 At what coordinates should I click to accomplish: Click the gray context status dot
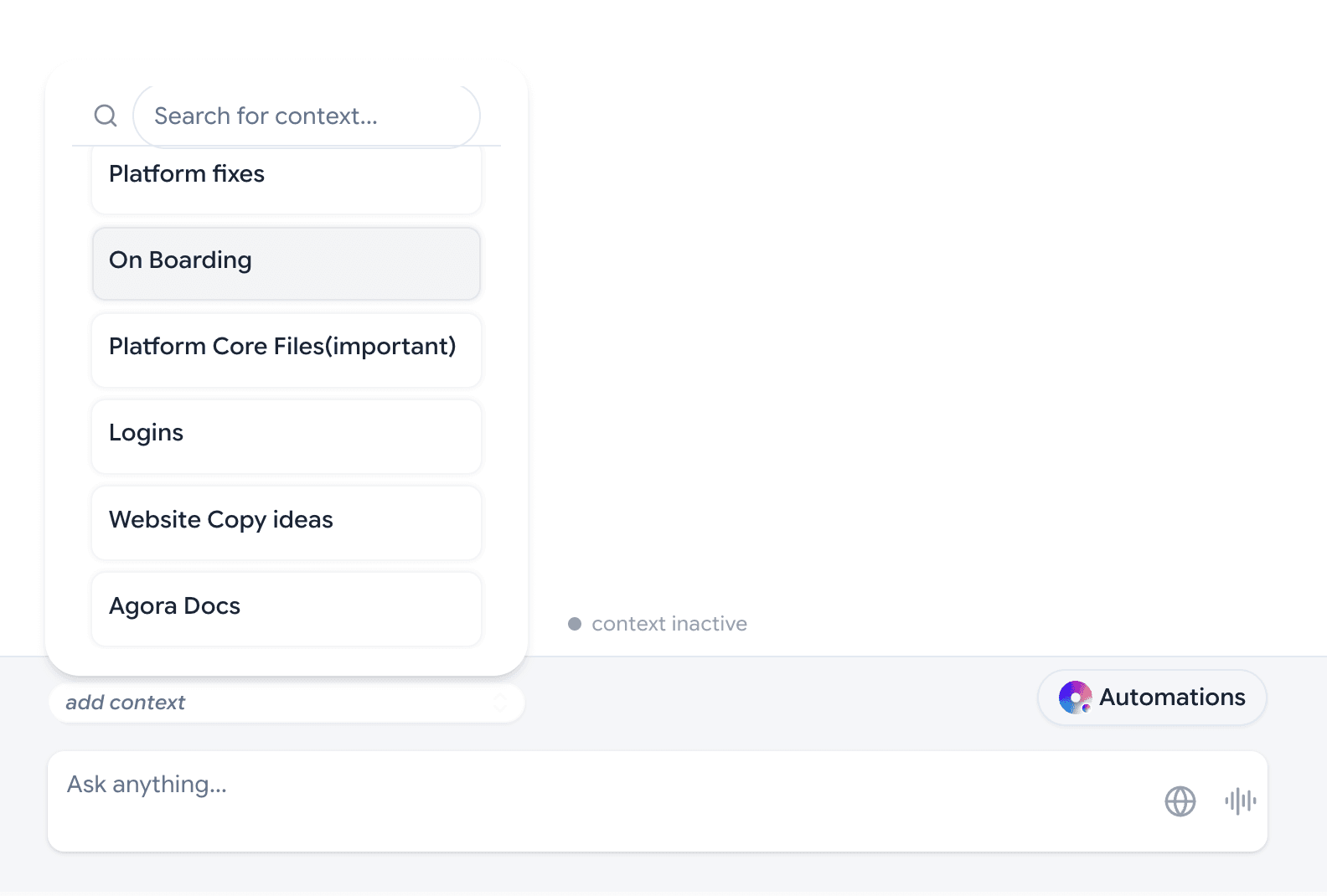575,624
